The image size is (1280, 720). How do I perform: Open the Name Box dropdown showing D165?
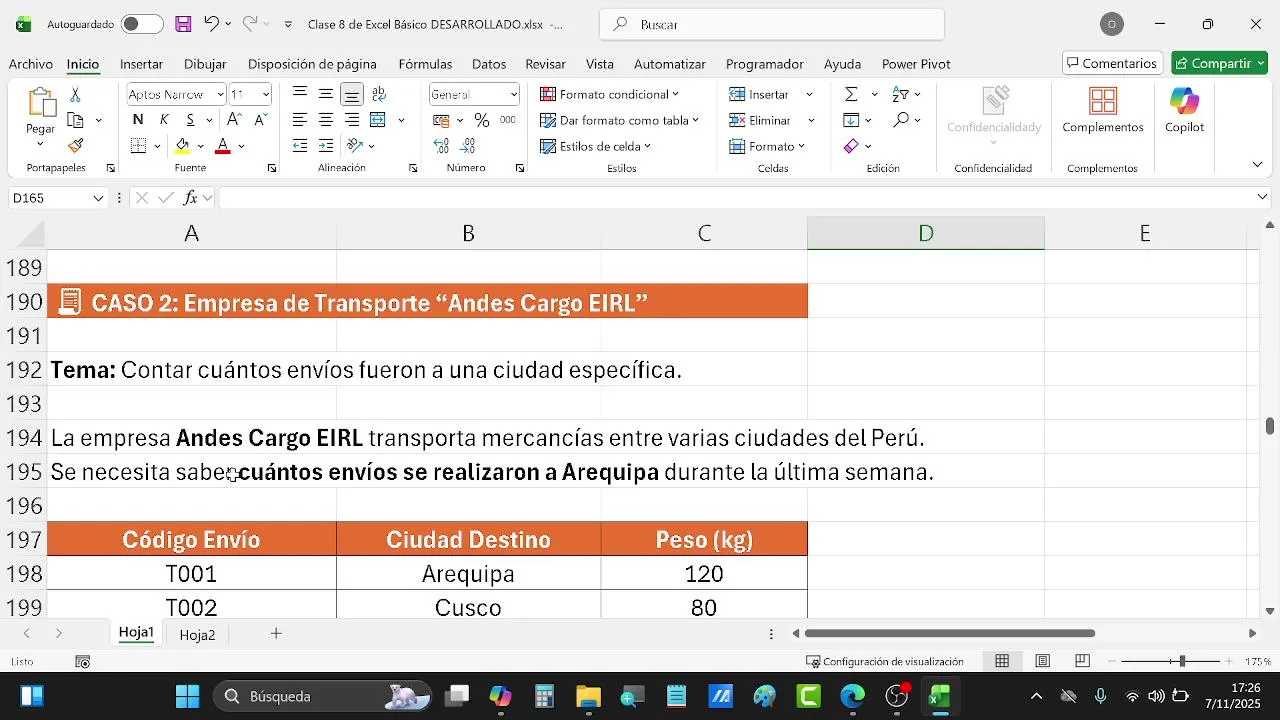coord(98,198)
